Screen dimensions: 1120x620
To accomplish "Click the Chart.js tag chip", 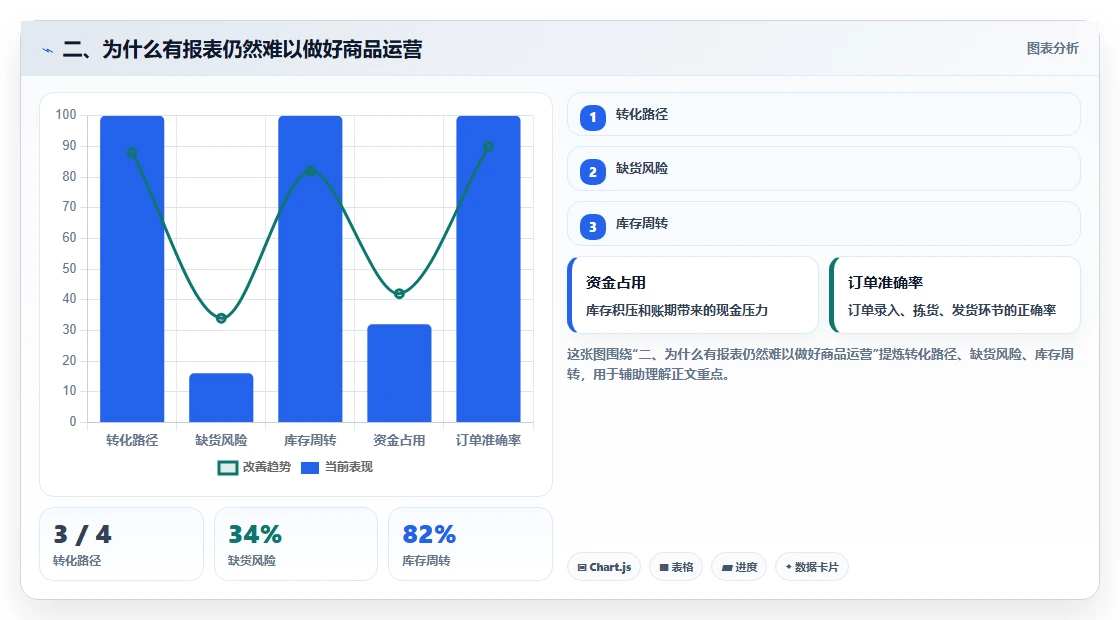I will click(x=604, y=567).
